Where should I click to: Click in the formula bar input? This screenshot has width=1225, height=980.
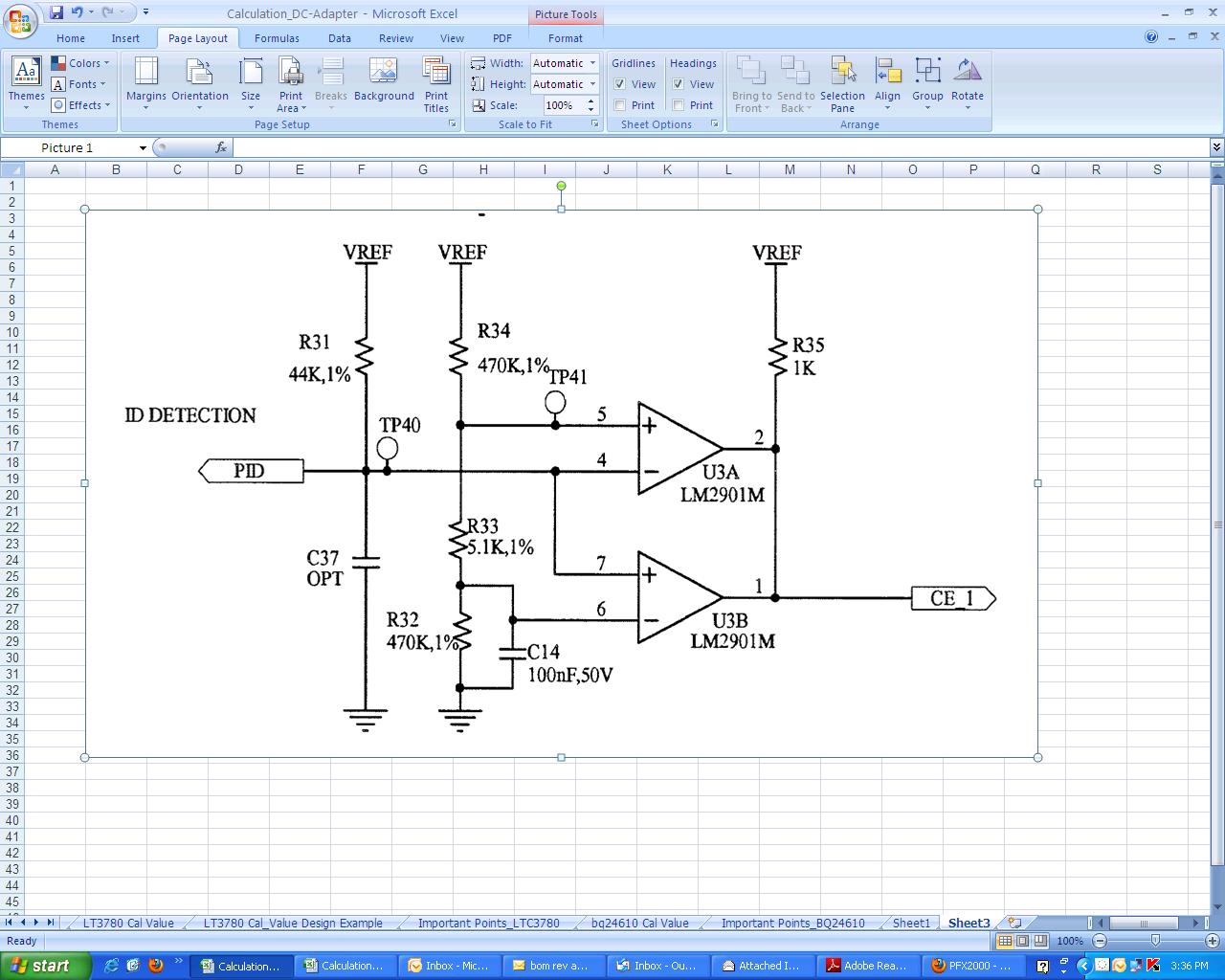point(720,147)
